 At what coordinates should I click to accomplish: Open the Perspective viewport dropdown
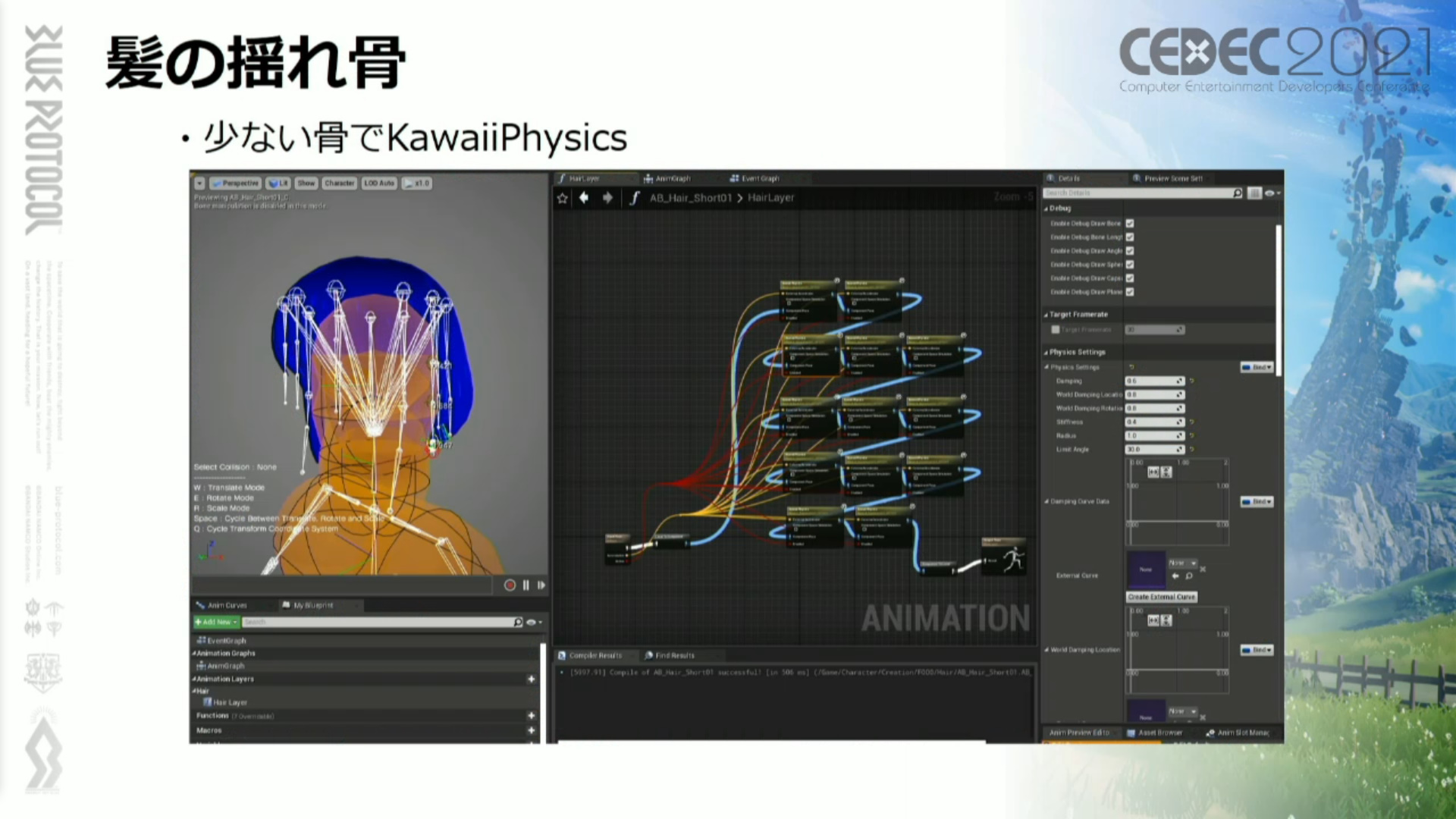pos(235,184)
